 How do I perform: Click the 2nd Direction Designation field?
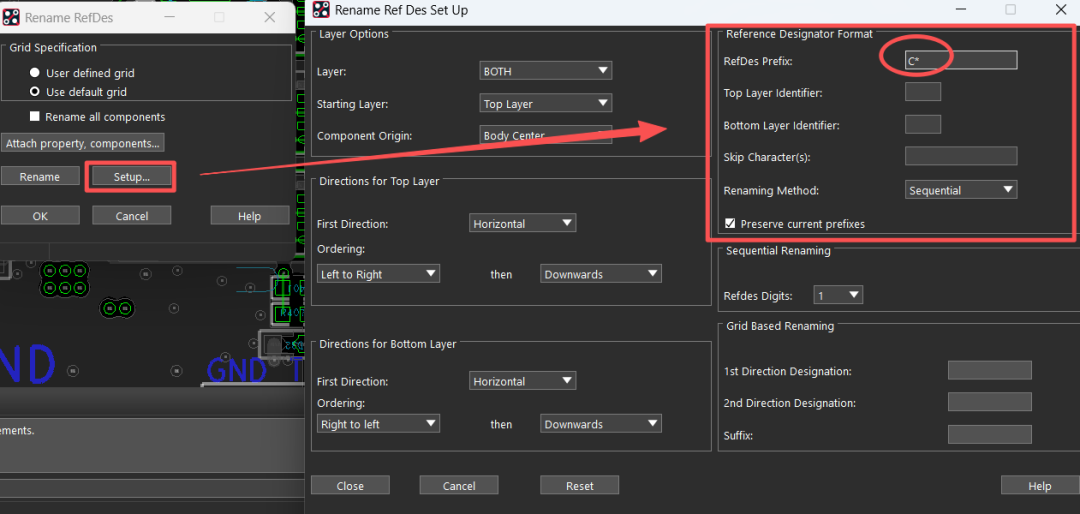click(990, 402)
